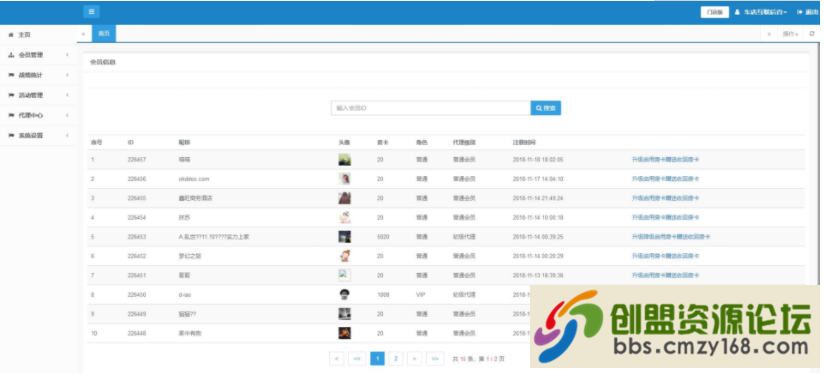Click the ID cell 226452
Screen dimensions: 825x373
[x=137, y=256]
